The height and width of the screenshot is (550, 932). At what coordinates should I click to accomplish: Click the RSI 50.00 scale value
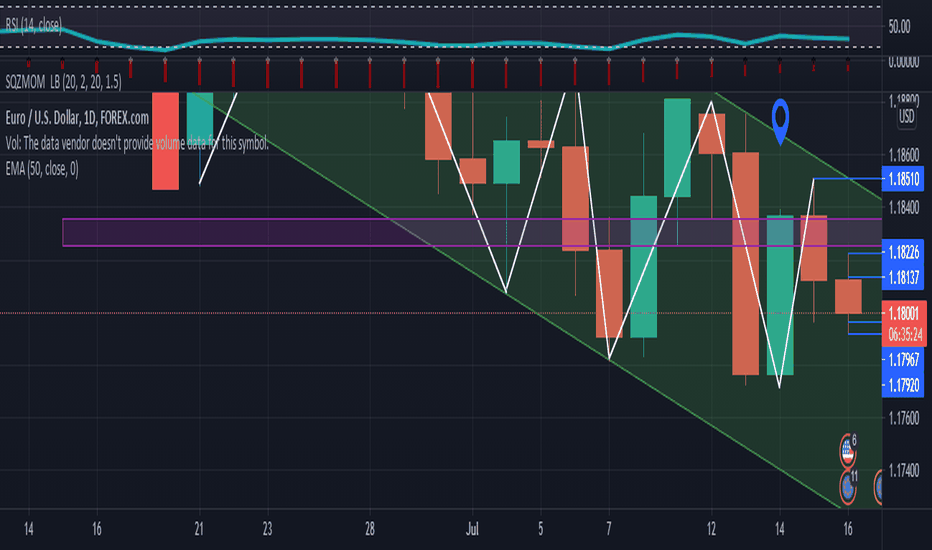point(899,27)
